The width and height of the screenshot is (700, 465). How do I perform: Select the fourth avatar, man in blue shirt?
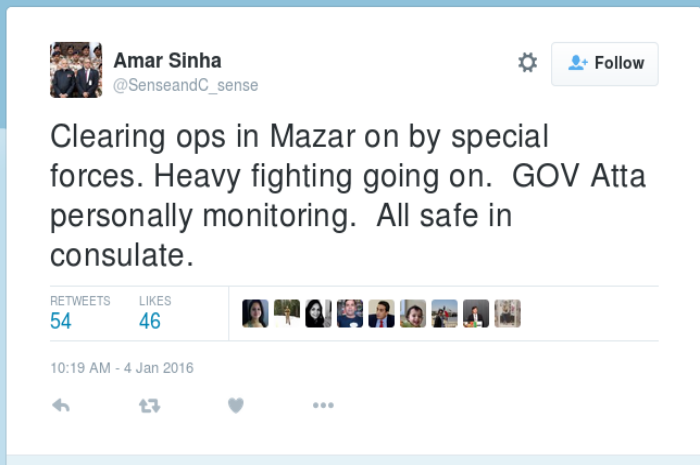click(350, 313)
